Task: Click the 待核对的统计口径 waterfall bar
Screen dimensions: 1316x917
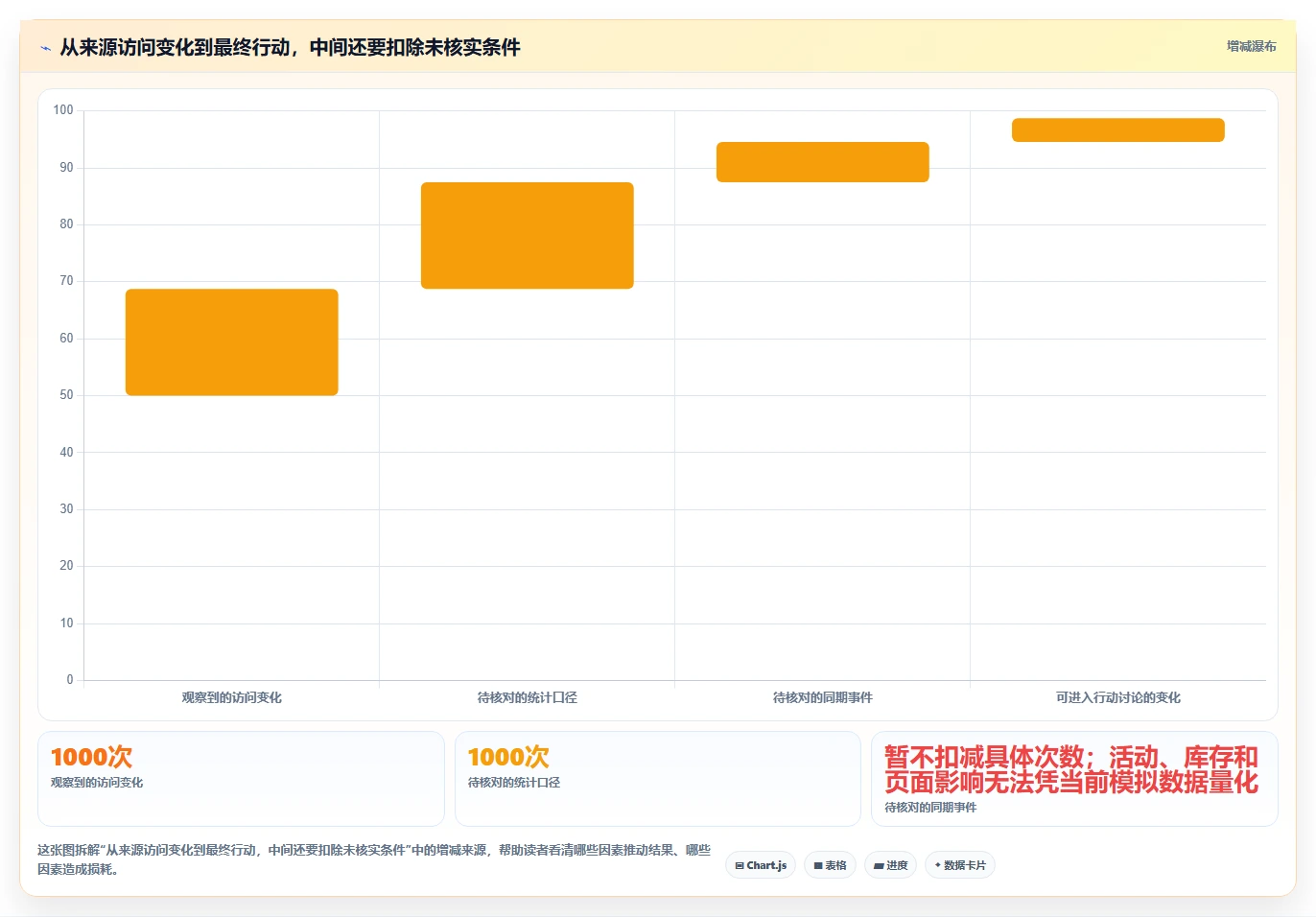Action: pos(528,235)
